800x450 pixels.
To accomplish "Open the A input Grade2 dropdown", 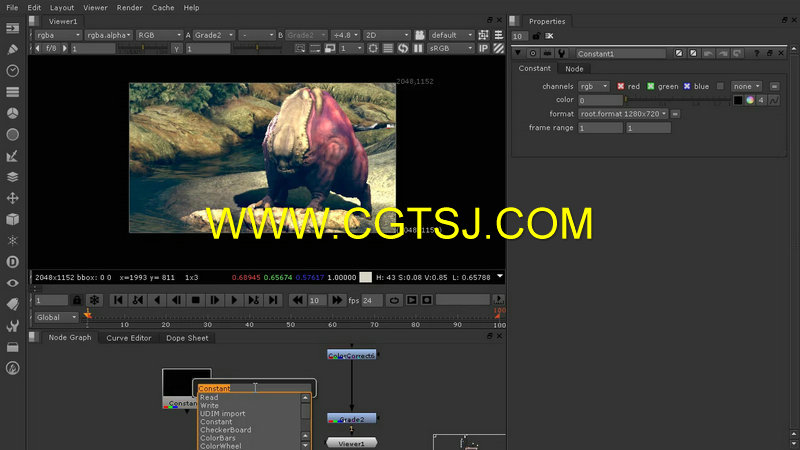I will click(213, 35).
